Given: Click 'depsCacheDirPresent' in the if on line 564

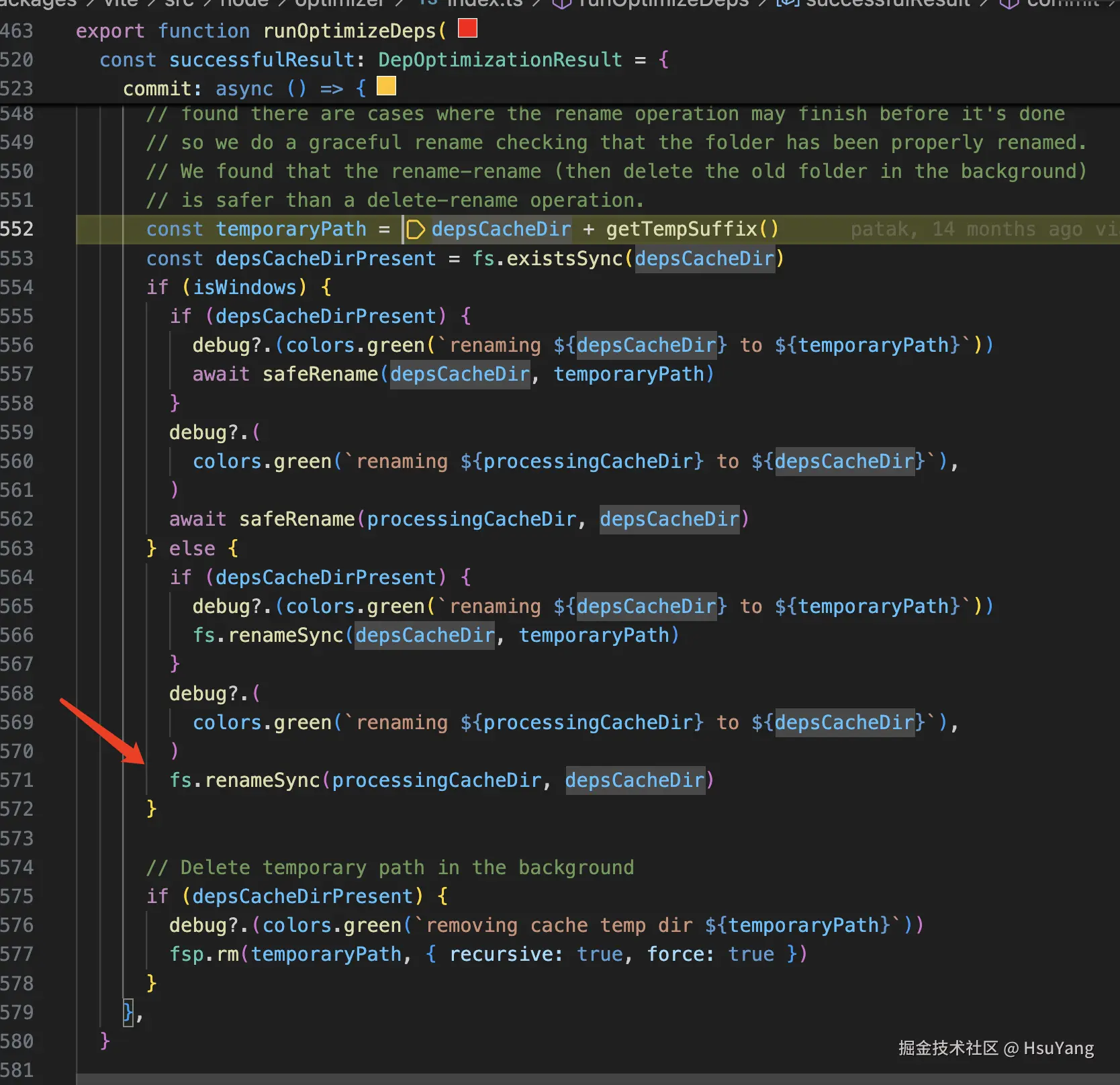Looking at the screenshot, I should tap(326, 577).
